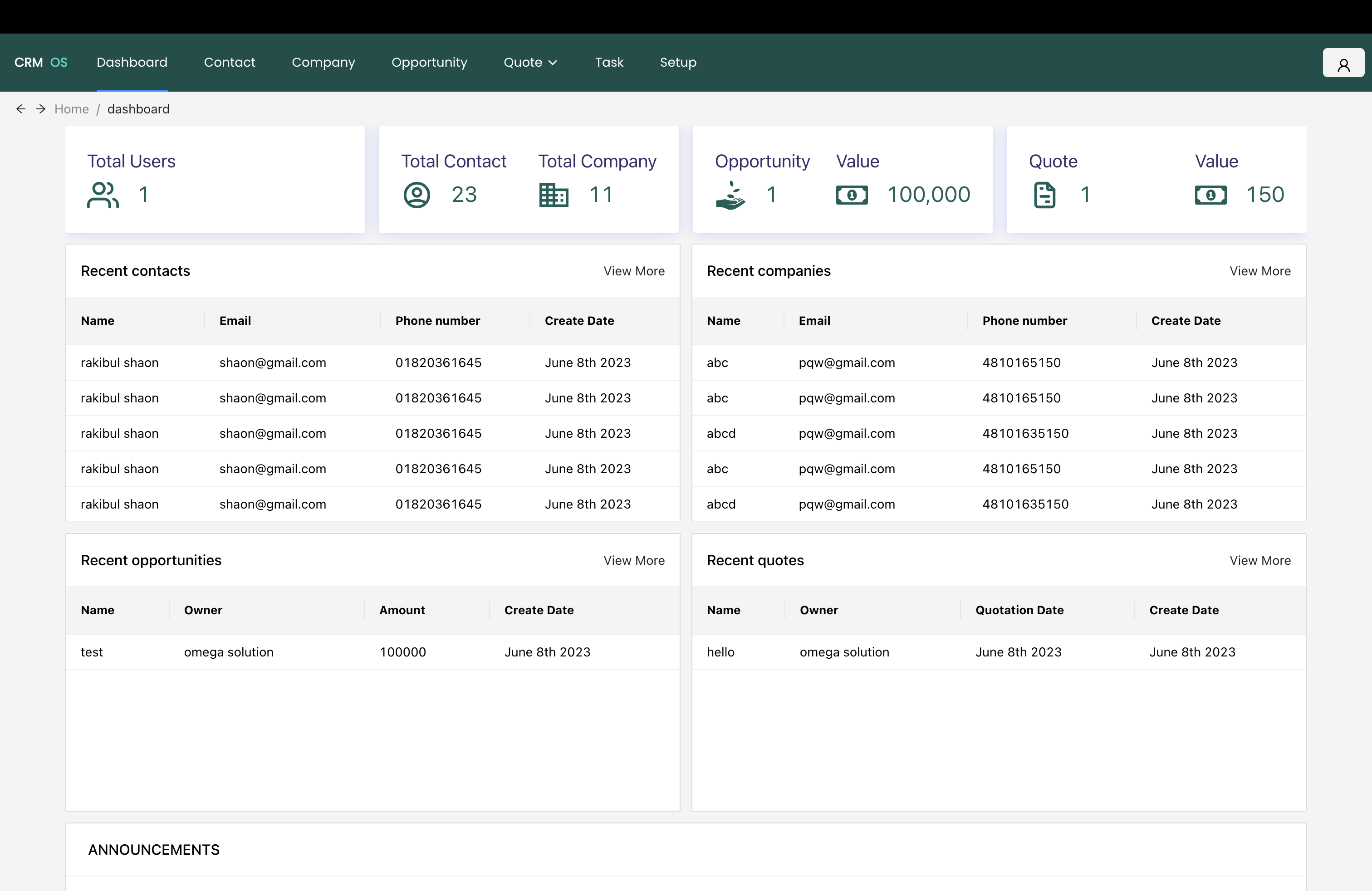1372x891 pixels.
Task: Click the Total Contact avatar icon
Action: click(416, 195)
